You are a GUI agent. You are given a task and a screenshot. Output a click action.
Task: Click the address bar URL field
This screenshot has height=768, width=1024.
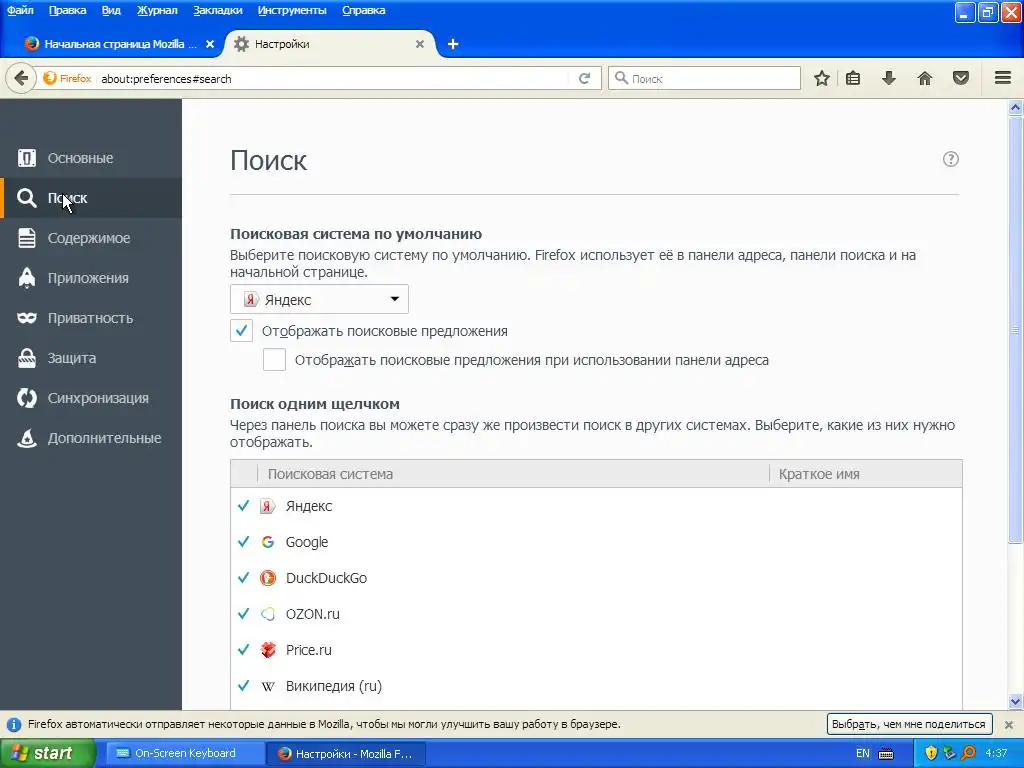pos(333,78)
